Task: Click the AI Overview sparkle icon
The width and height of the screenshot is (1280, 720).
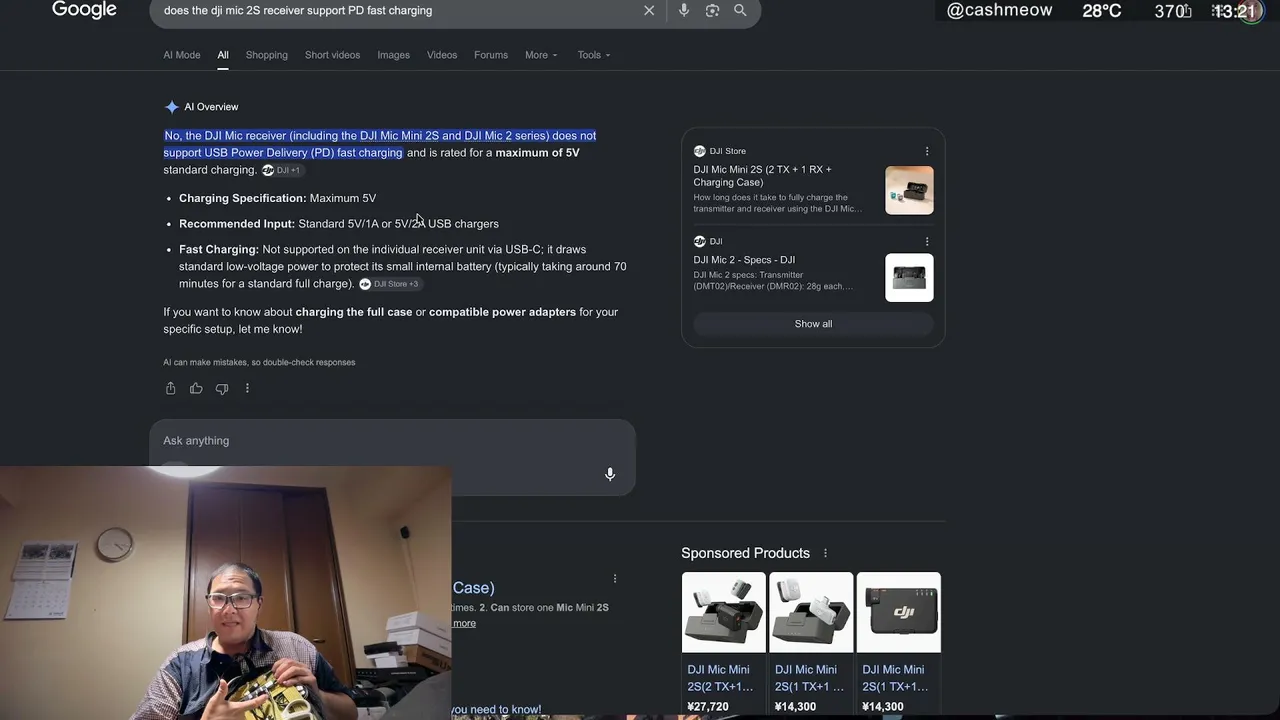Action: click(x=172, y=107)
